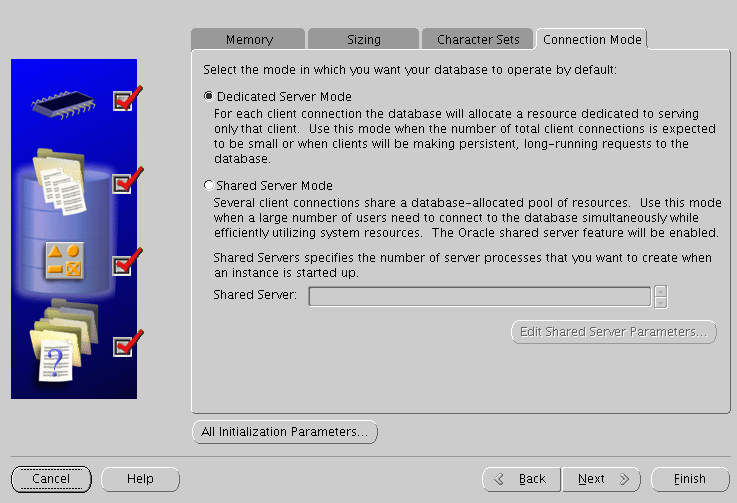Go Back to the previous step
Screen dimensions: 737x503
521,479
